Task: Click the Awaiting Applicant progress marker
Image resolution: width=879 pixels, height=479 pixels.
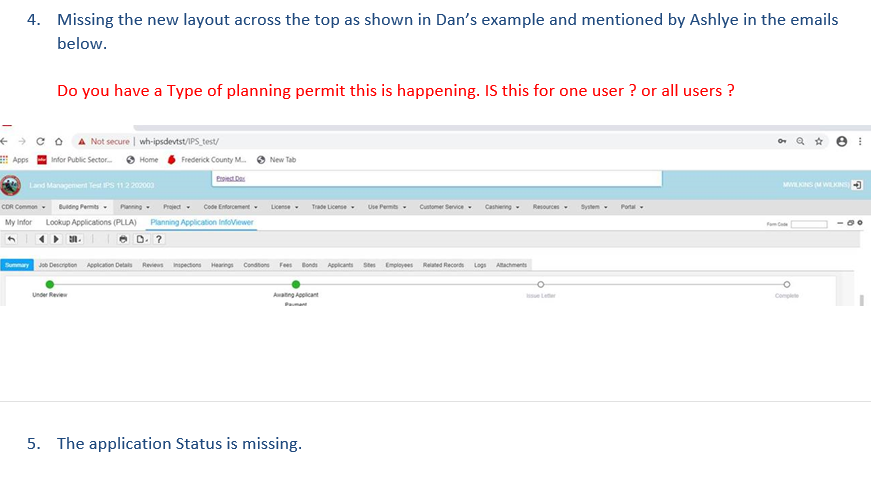Action: tap(296, 284)
